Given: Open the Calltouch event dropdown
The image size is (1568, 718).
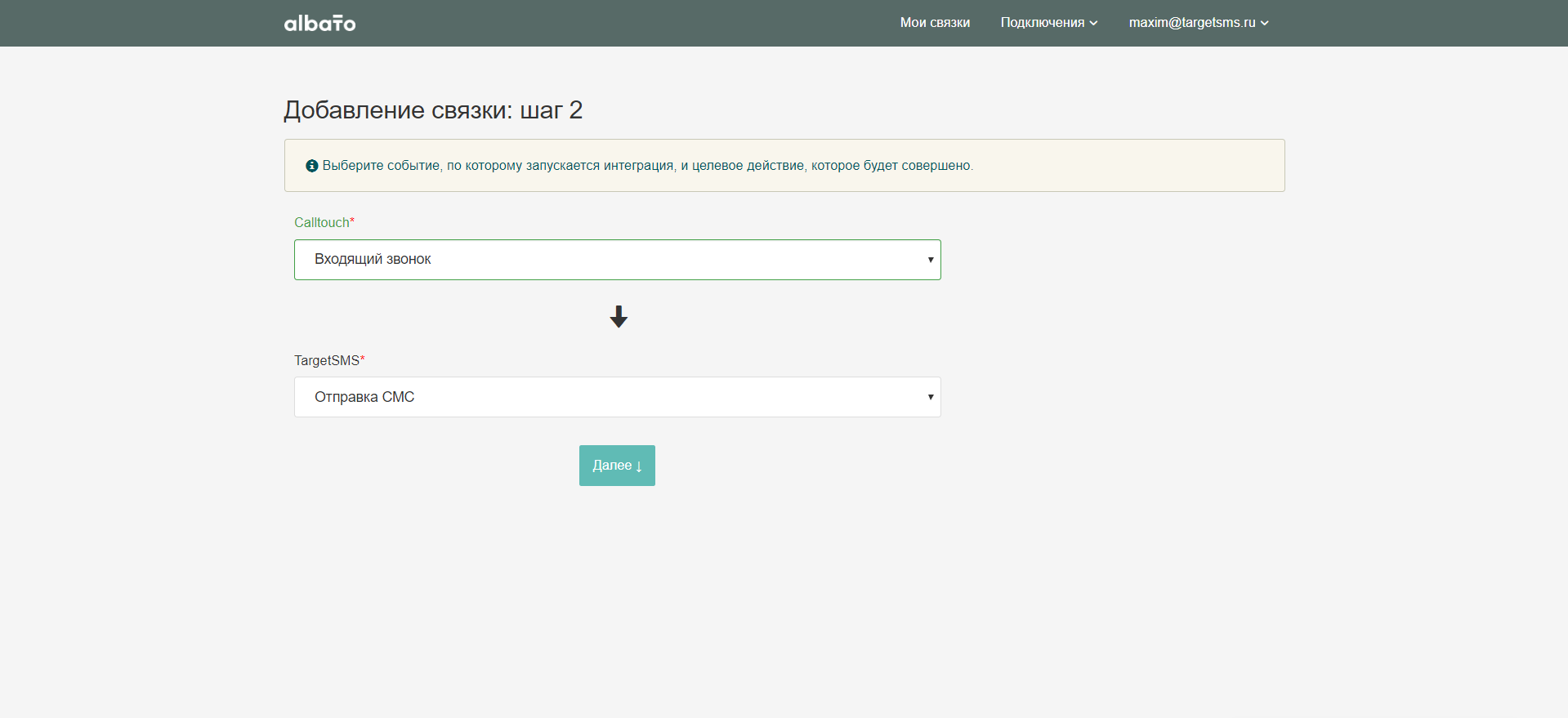Looking at the screenshot, I should pyautogui.click(x=618, y=260).
